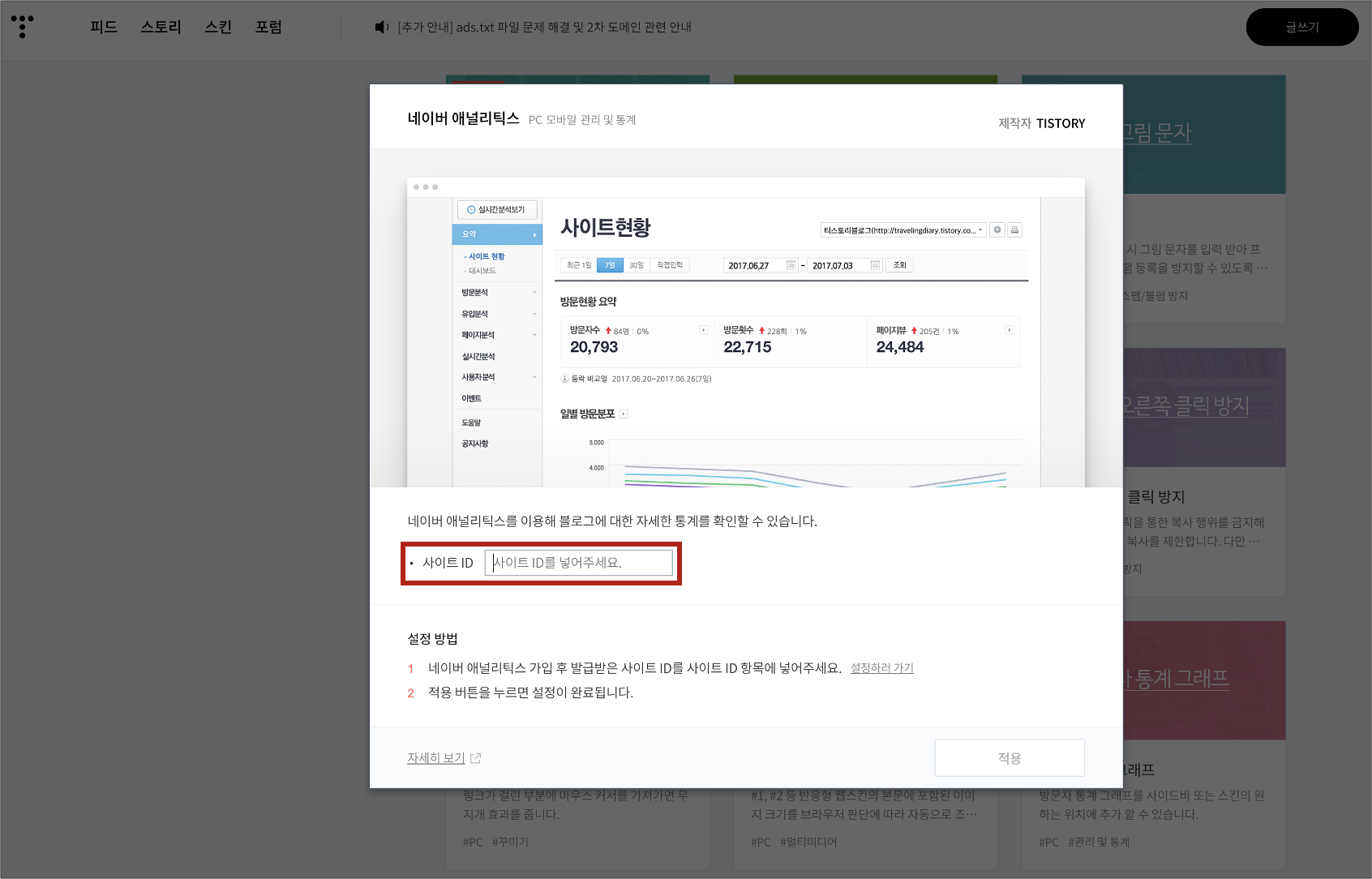Focus the 사이트 ID input field
Image resolution: width=1372 pixels, height=879 pixels.
coord(579,563)
